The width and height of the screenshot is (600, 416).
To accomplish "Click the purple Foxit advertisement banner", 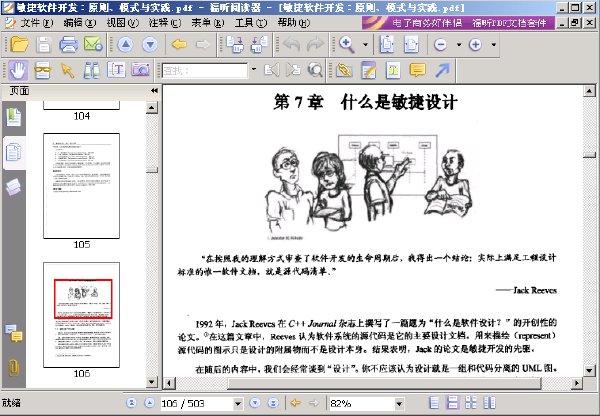I will tap(458, 23).
